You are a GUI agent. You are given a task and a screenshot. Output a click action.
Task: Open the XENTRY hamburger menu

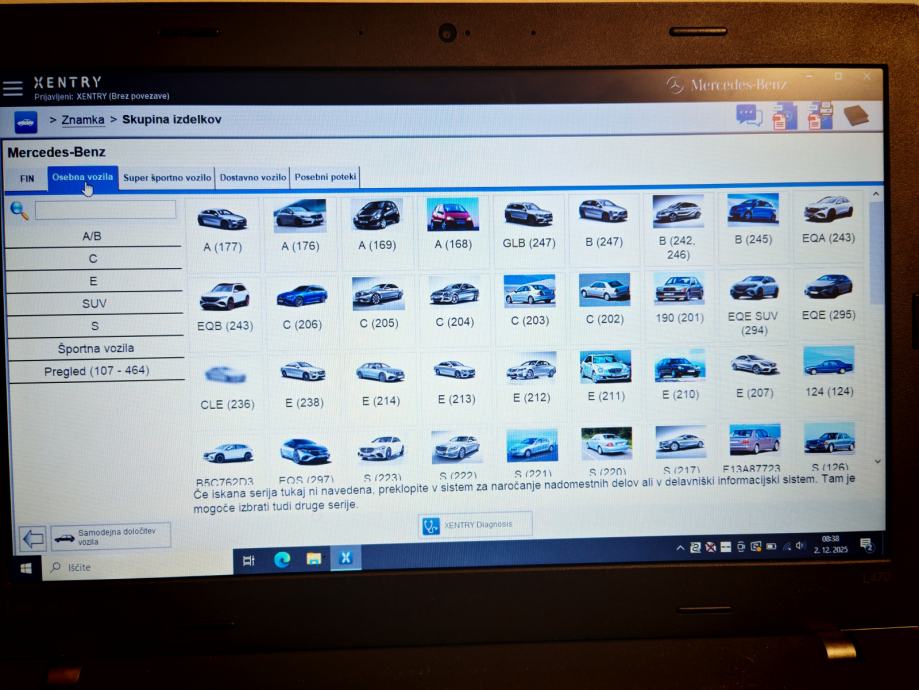coord(12,89)
